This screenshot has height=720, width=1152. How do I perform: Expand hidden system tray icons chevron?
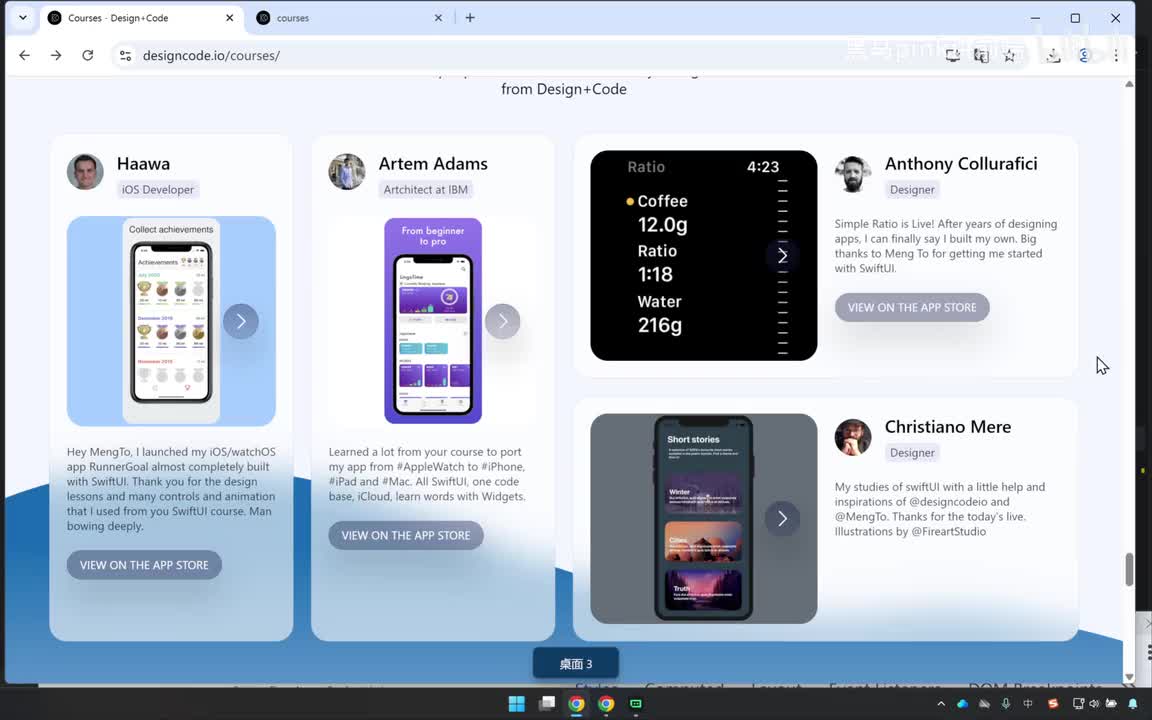click(941, 704)
